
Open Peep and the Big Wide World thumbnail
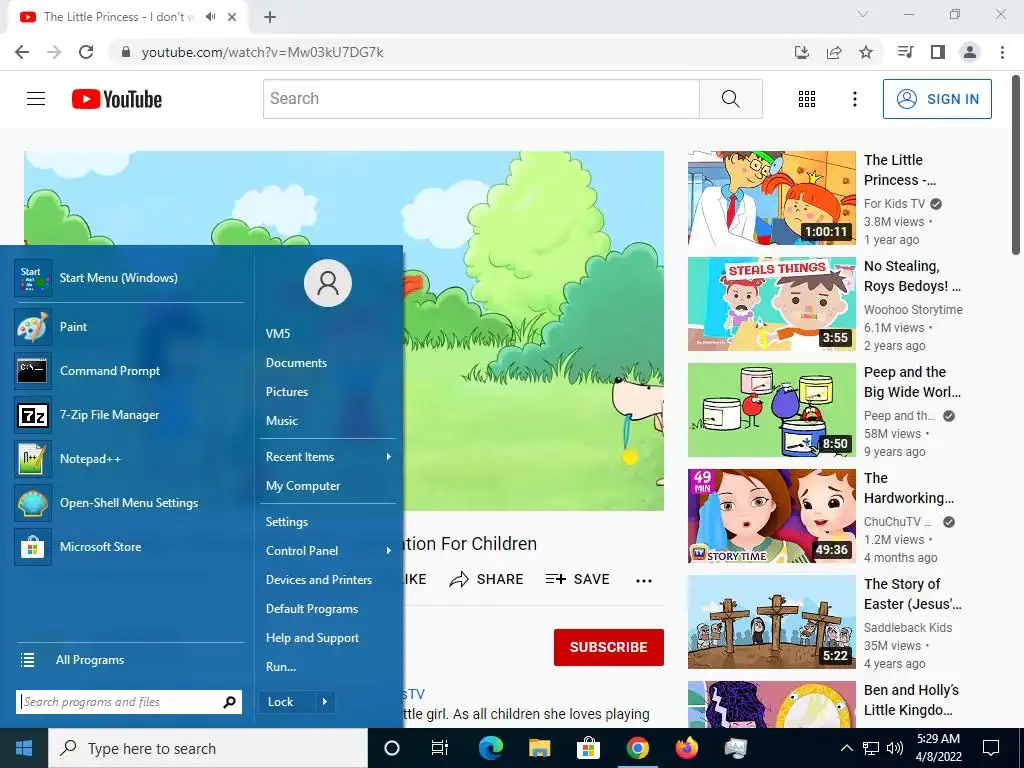(771, 409)
